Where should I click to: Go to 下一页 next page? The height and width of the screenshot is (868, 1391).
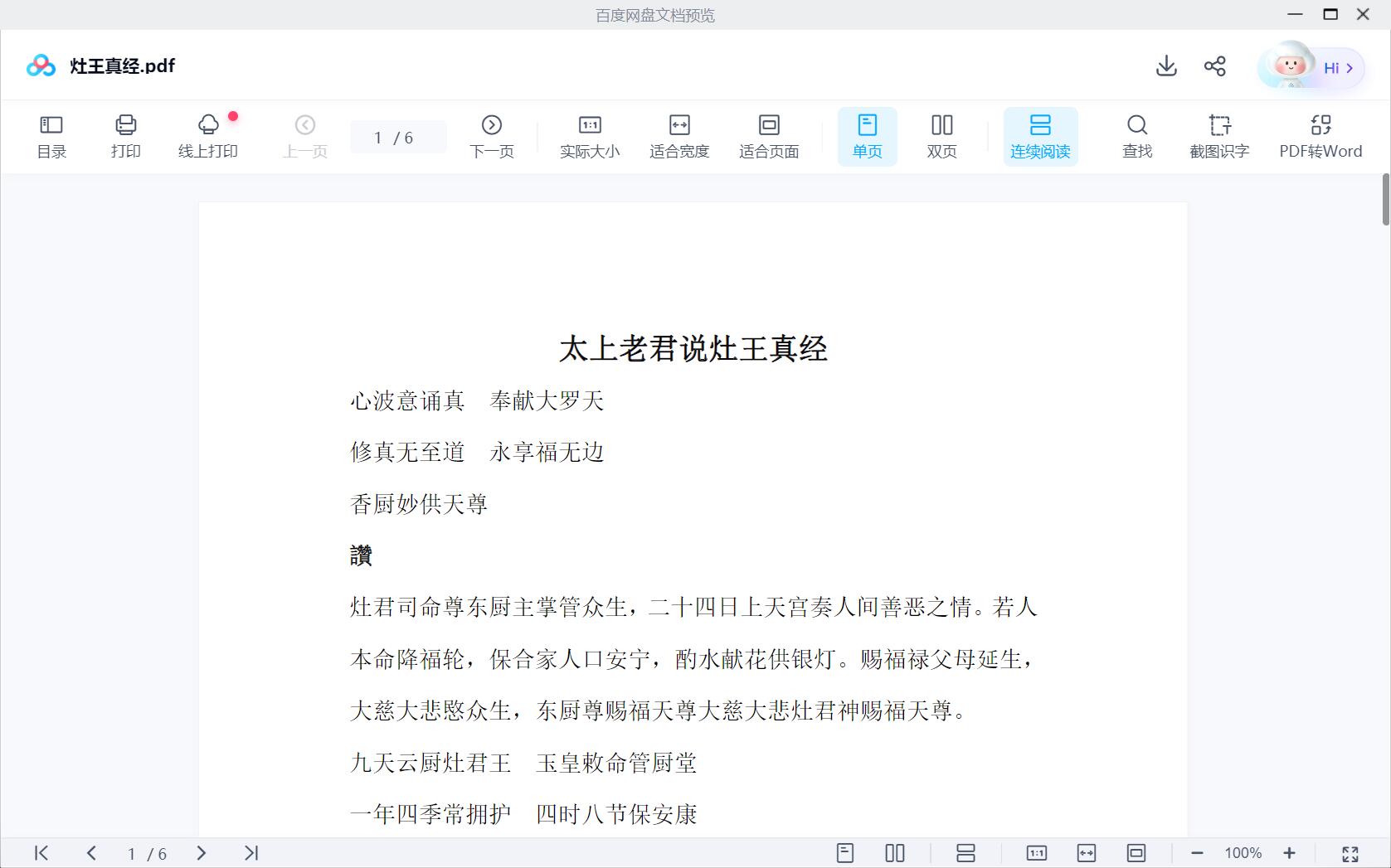(x=492, y=137)
